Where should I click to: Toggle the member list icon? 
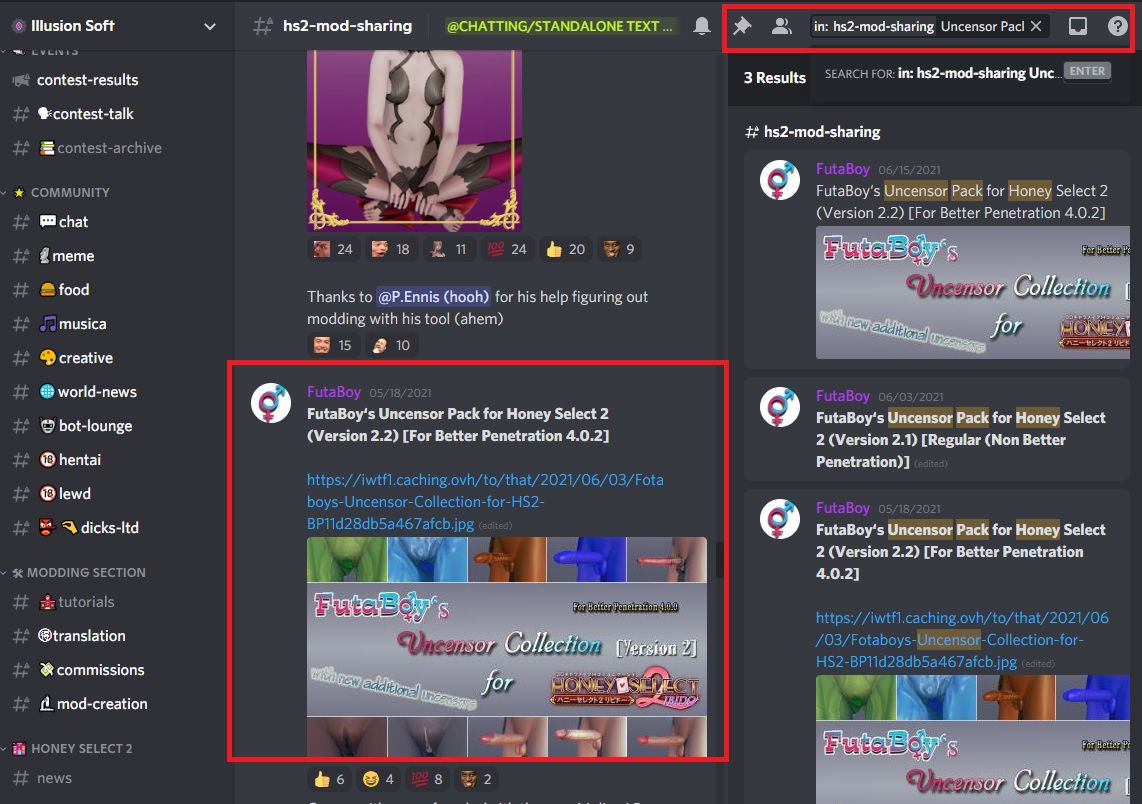point(781,26)
